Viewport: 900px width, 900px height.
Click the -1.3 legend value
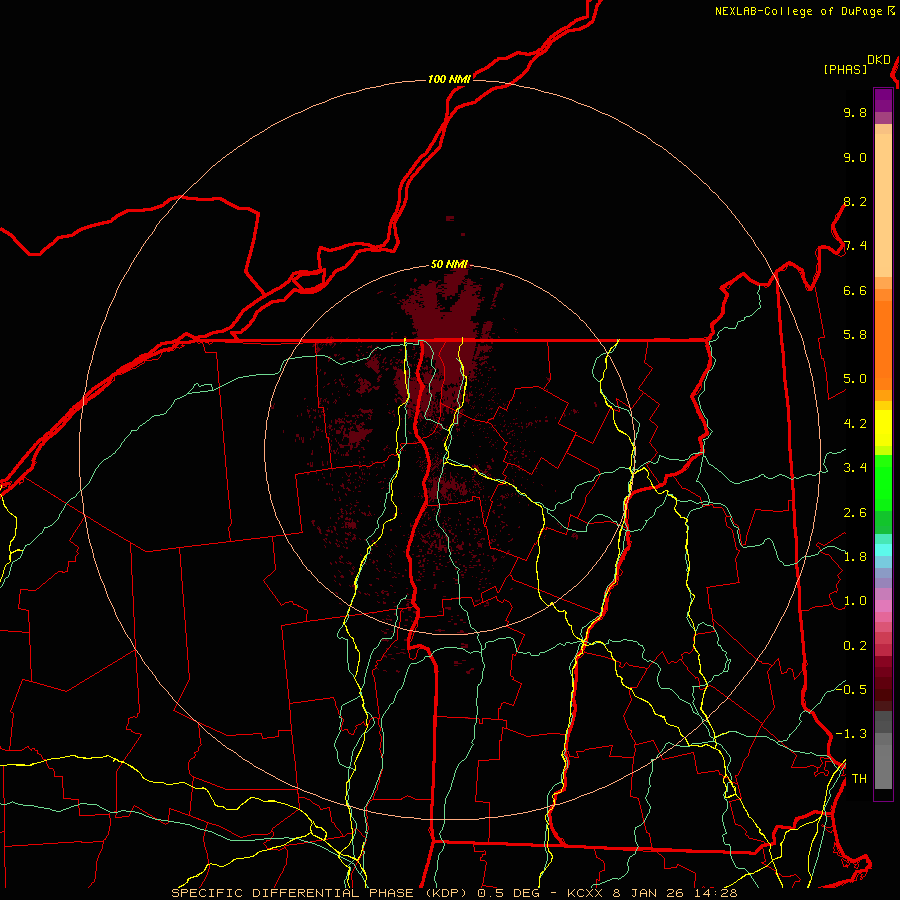[851, 735]
